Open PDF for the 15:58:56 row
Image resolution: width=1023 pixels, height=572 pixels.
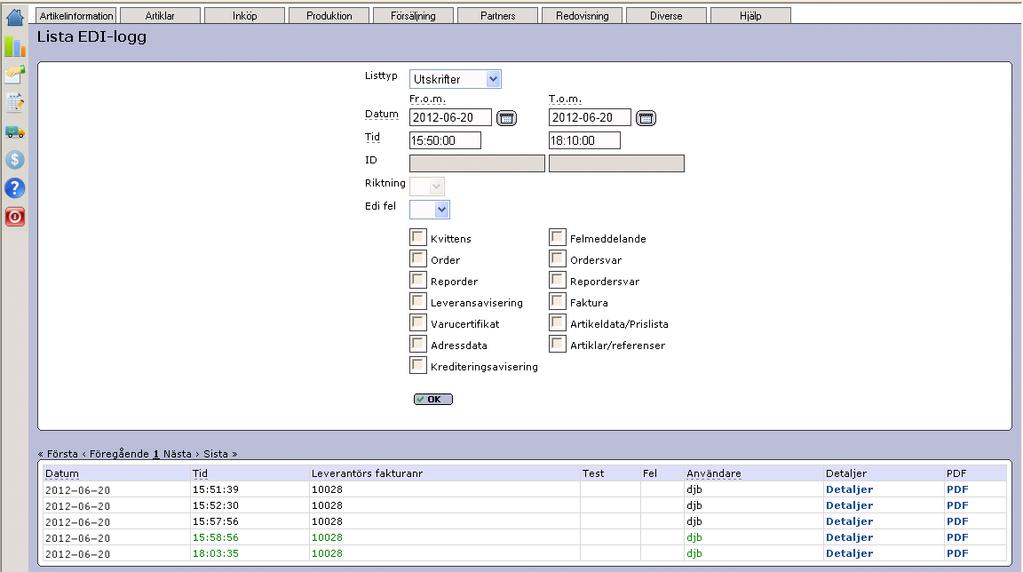(x=957, y=537)
